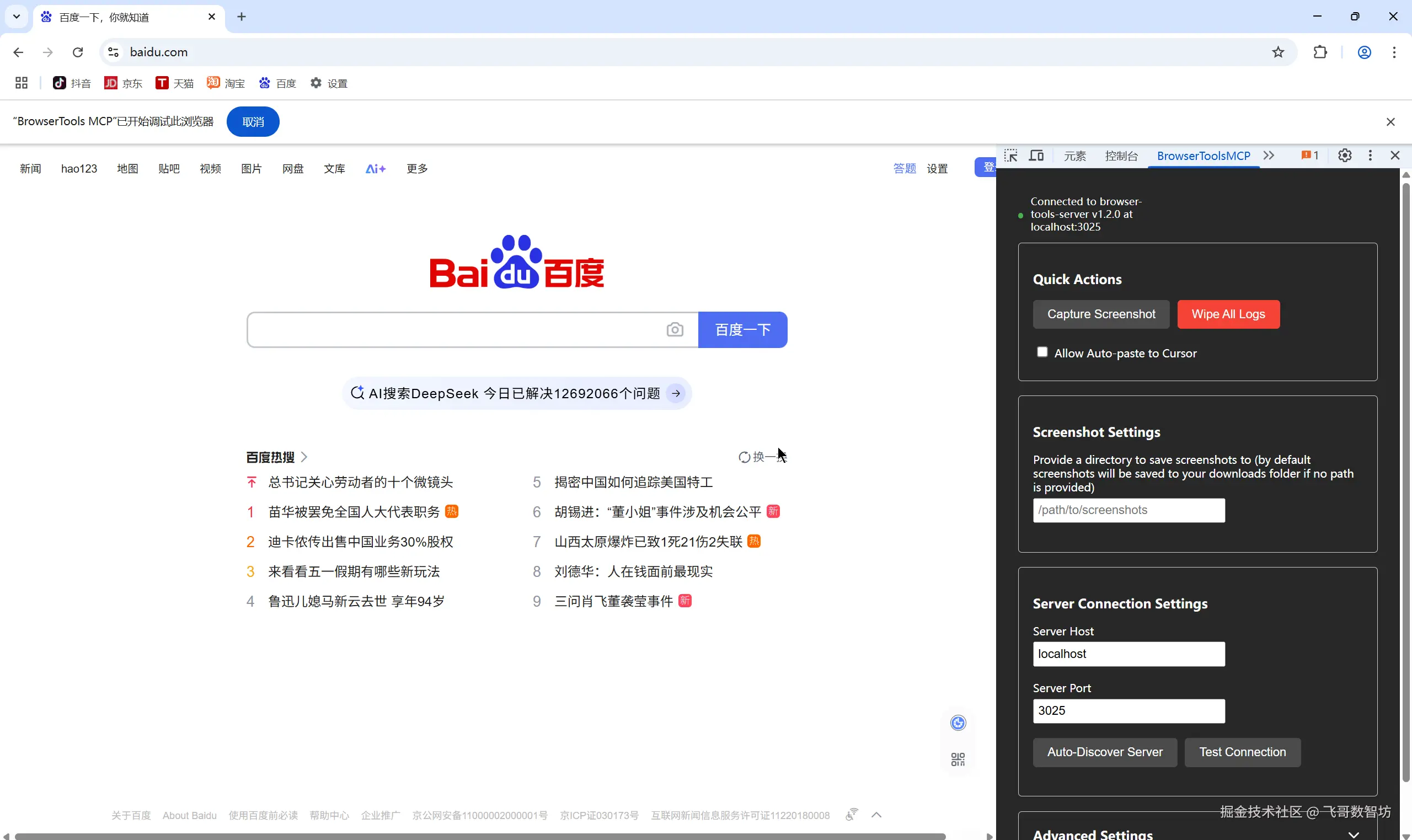Click the blue circular assistant icon

click(958, 723)
